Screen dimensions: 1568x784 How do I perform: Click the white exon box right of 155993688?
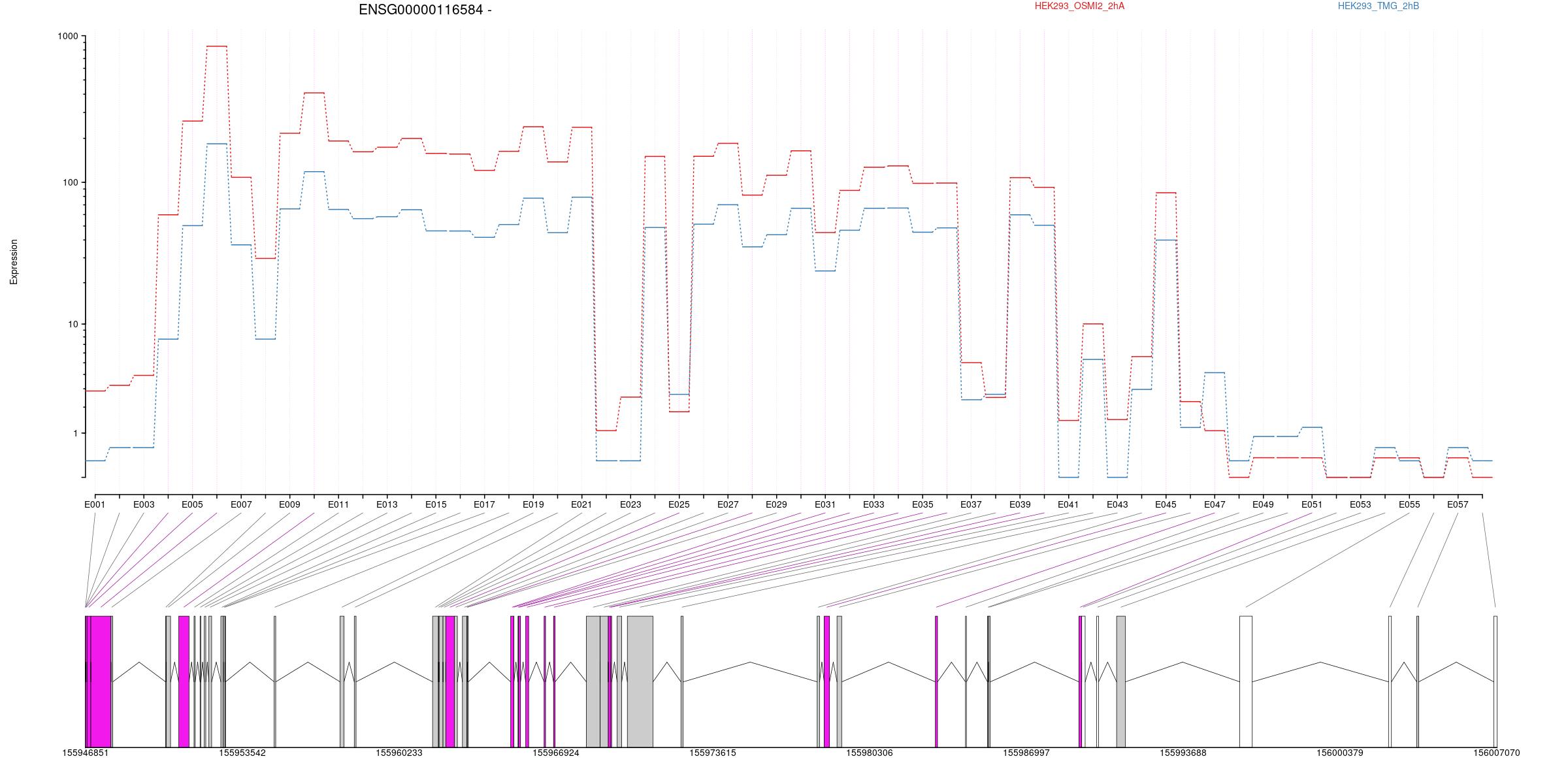pos(1246,681)
